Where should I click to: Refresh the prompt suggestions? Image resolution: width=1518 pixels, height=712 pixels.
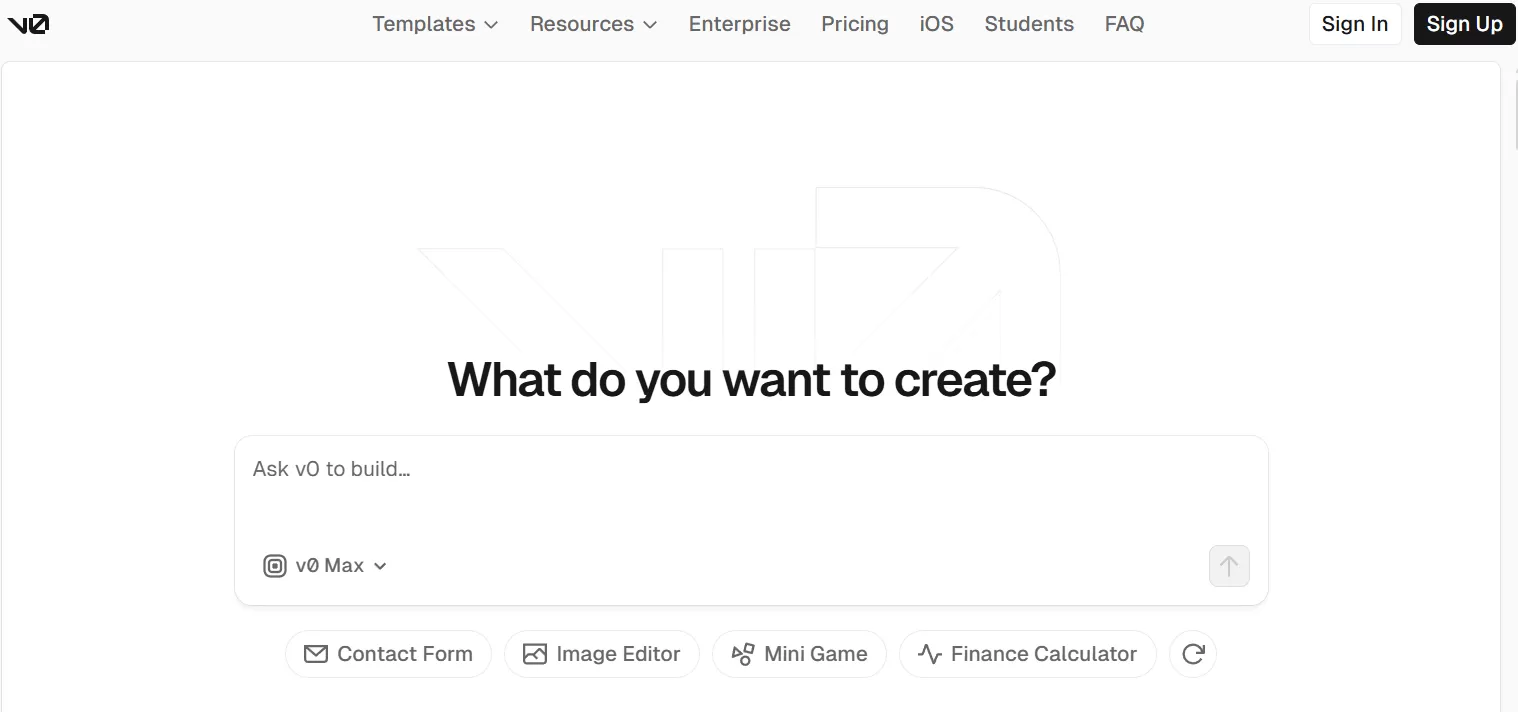pyautogui.click(x=1192, y=654)
